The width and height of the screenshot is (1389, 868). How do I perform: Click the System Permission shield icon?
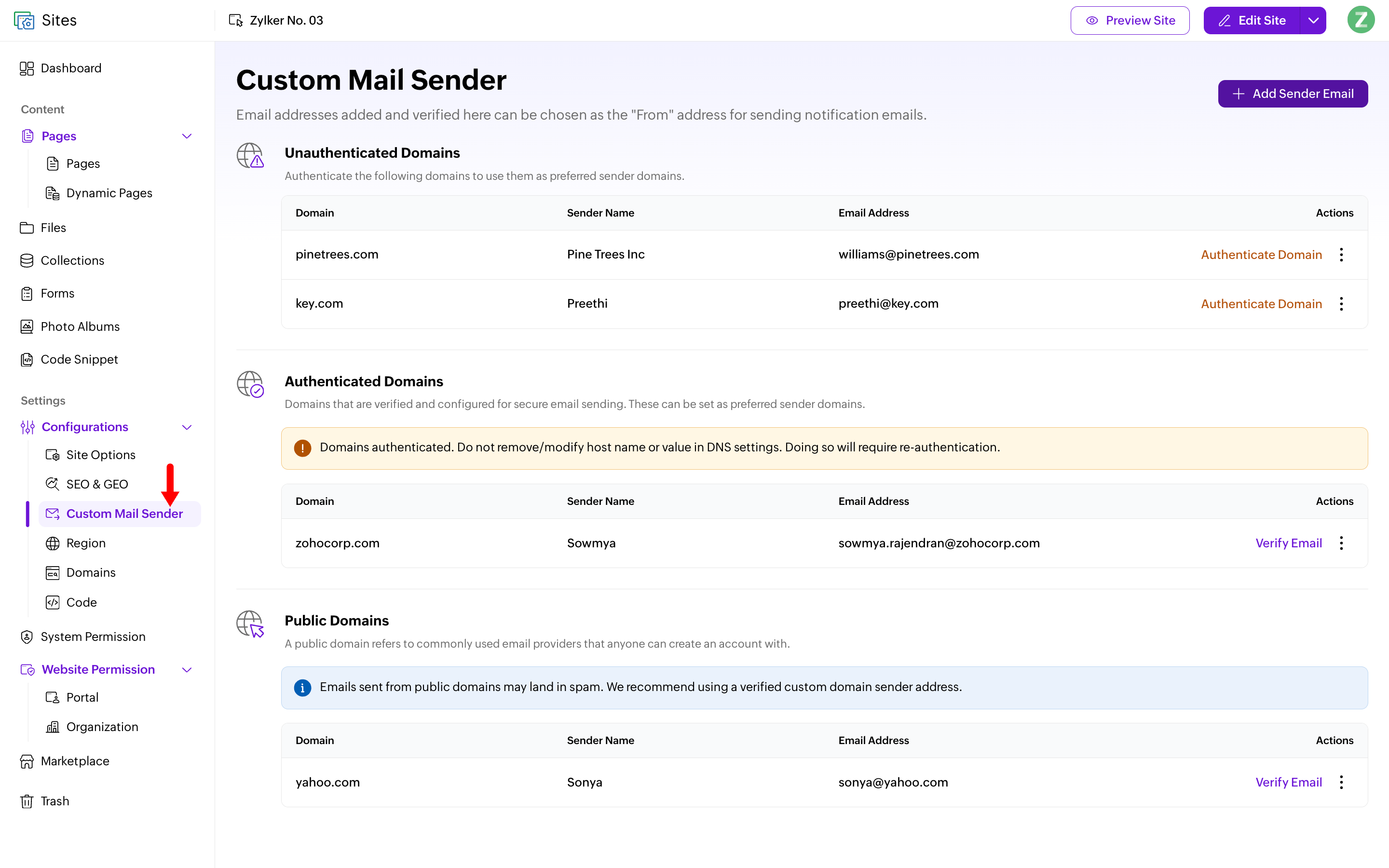27,637
